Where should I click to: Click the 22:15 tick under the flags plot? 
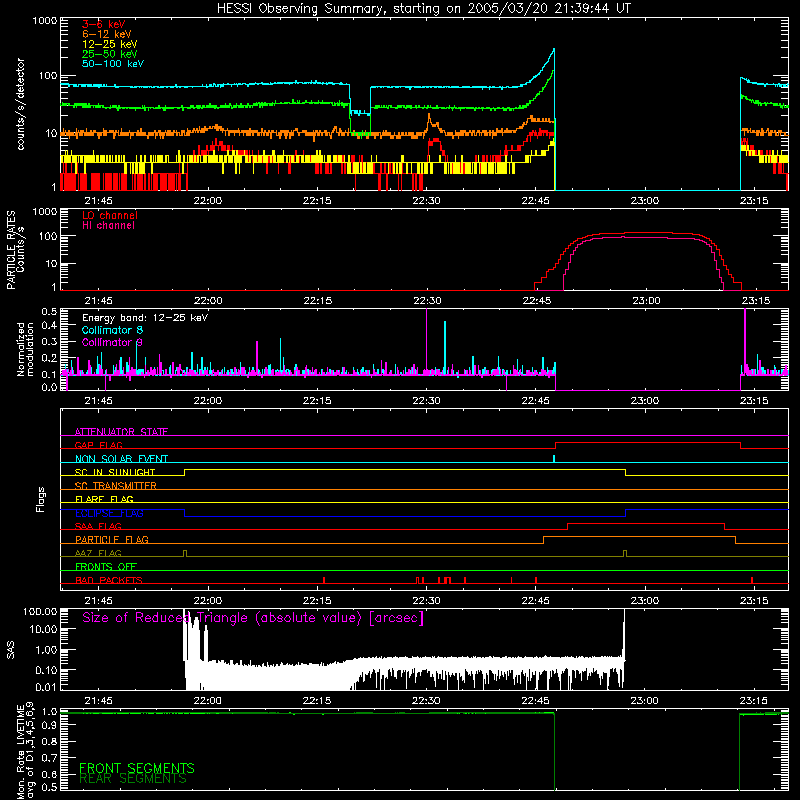pos(317,601)
